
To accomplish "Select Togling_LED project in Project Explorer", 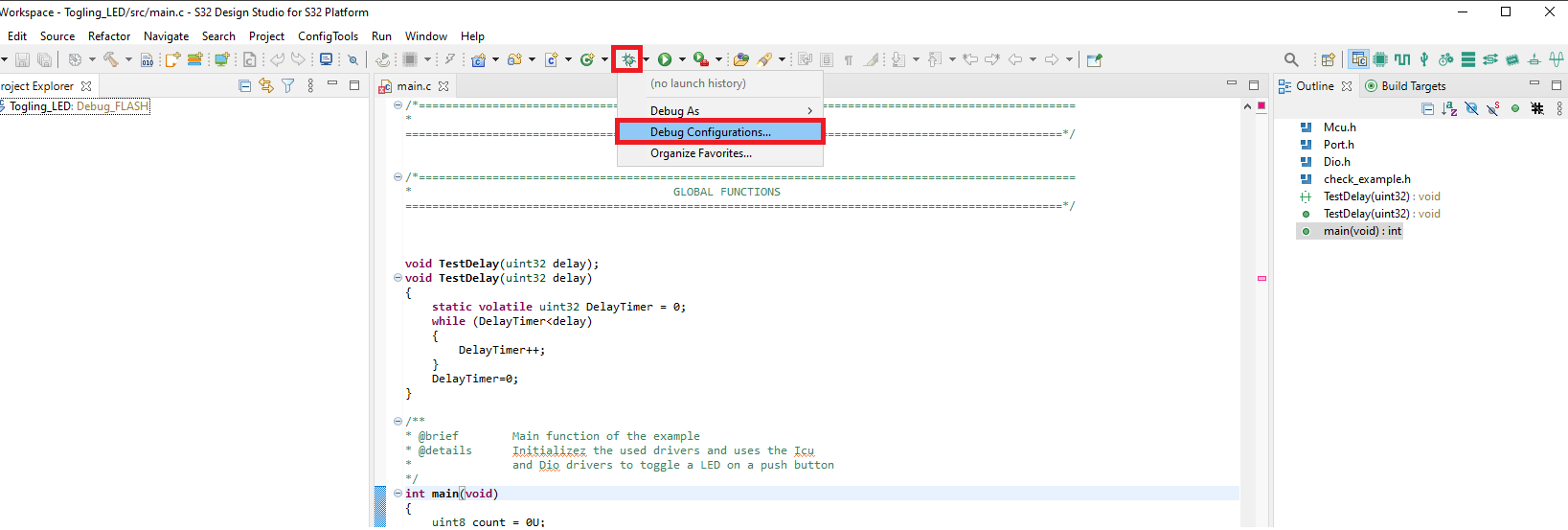I will tap(79, 106).
